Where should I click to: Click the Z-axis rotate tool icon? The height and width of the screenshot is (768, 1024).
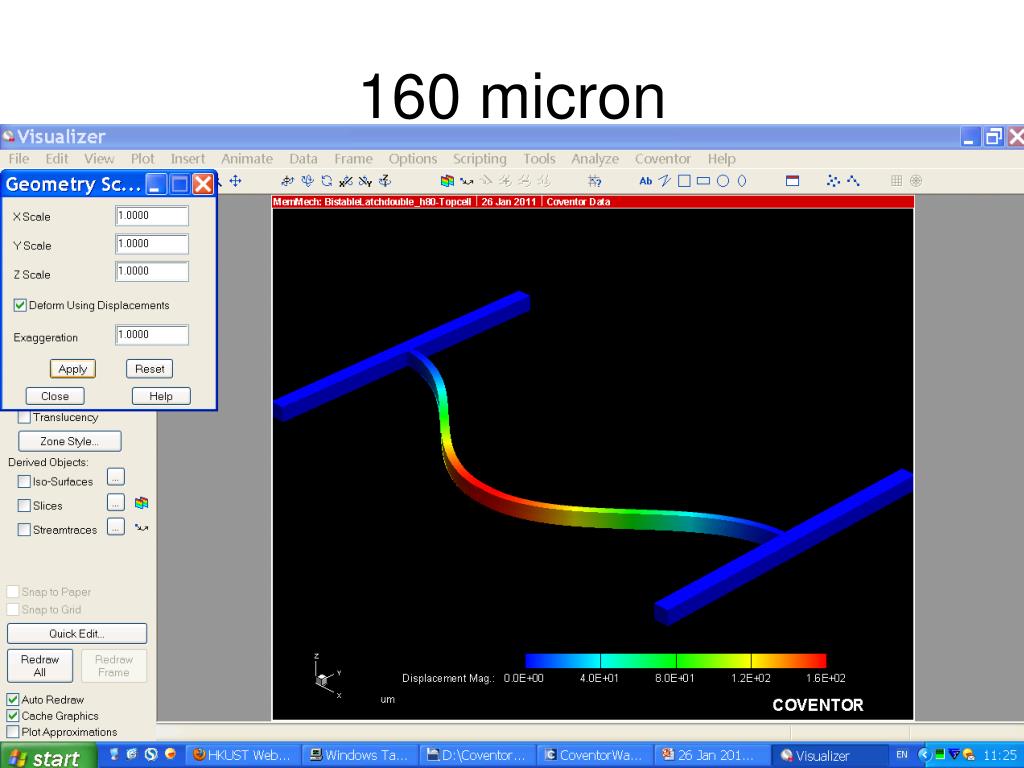pyautogui.click(x=385, y=181)
